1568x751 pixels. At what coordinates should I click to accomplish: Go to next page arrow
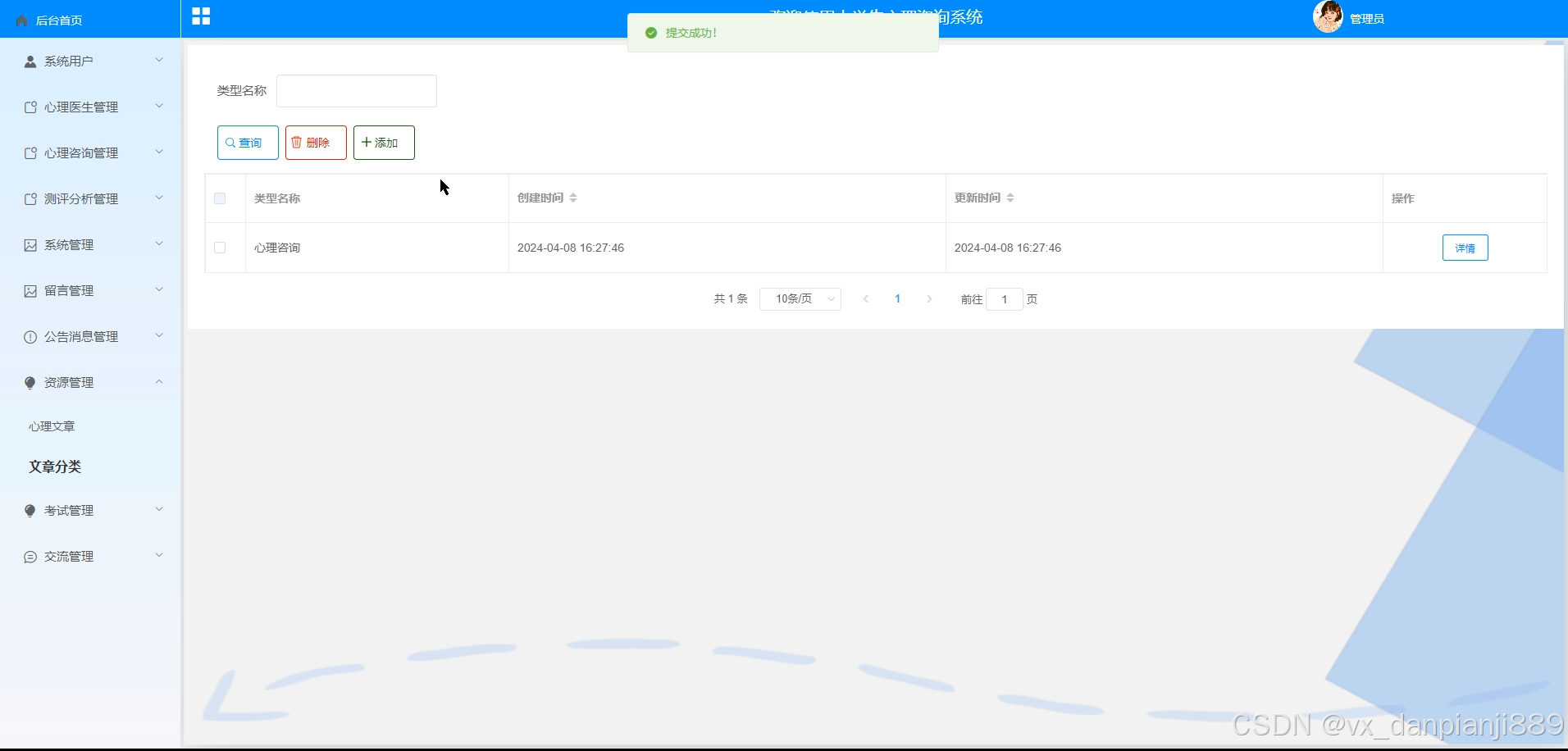tap(929, 299)
